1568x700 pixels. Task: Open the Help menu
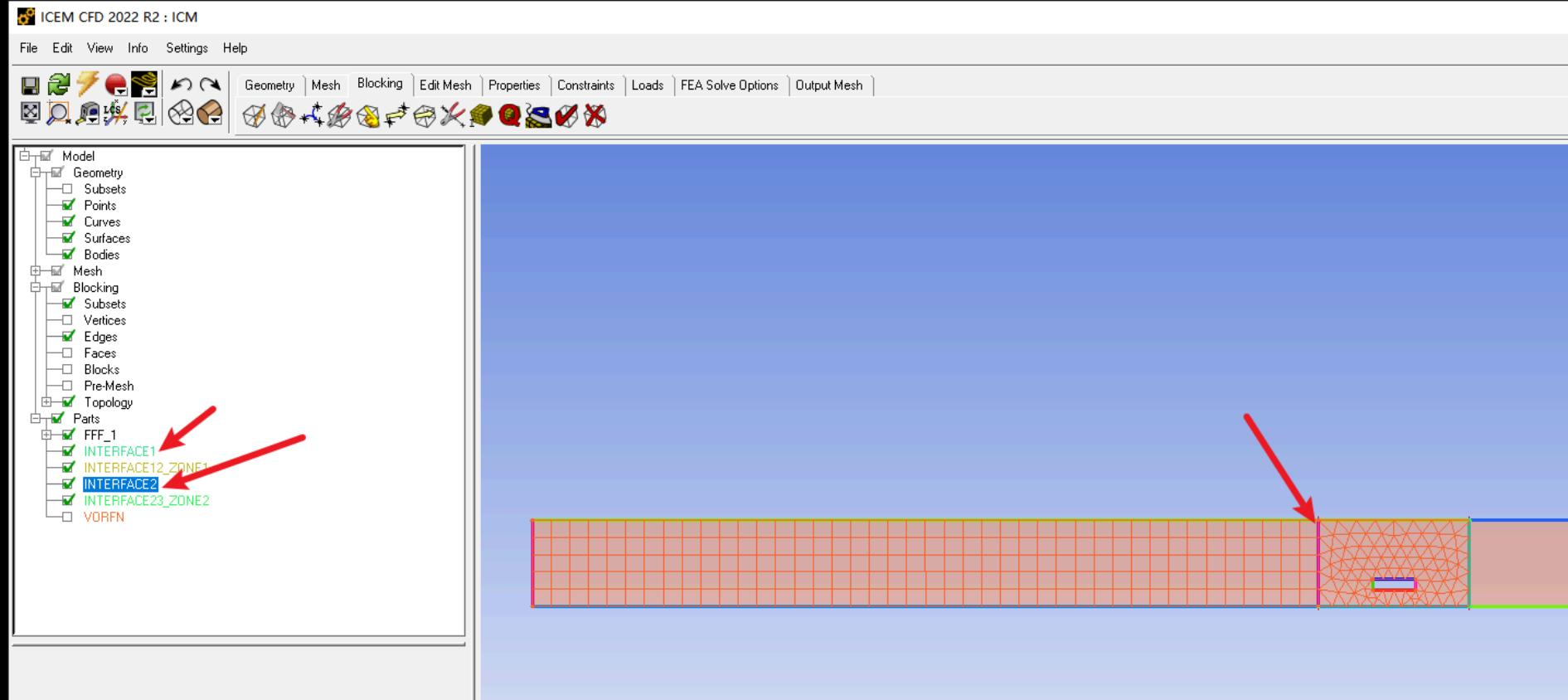pyautogui.click(x=235, y=48)
